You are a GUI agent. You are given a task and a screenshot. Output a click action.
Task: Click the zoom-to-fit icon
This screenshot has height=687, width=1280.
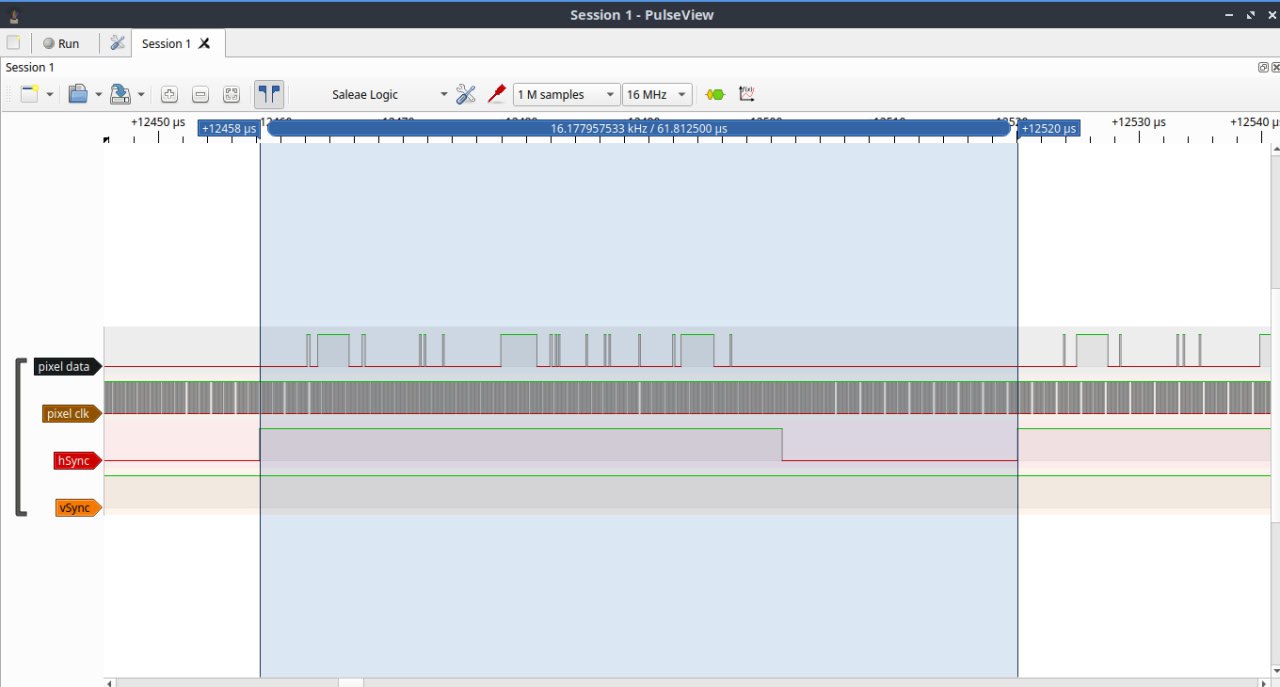tap(231, 94)
